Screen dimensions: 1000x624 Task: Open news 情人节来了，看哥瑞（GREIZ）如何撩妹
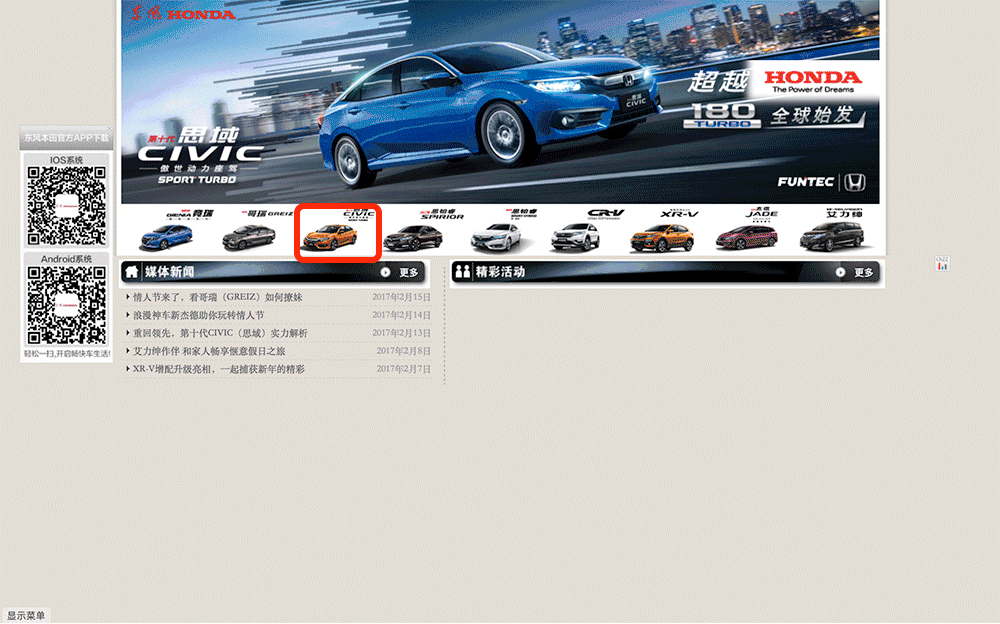(x=217, y=297)
